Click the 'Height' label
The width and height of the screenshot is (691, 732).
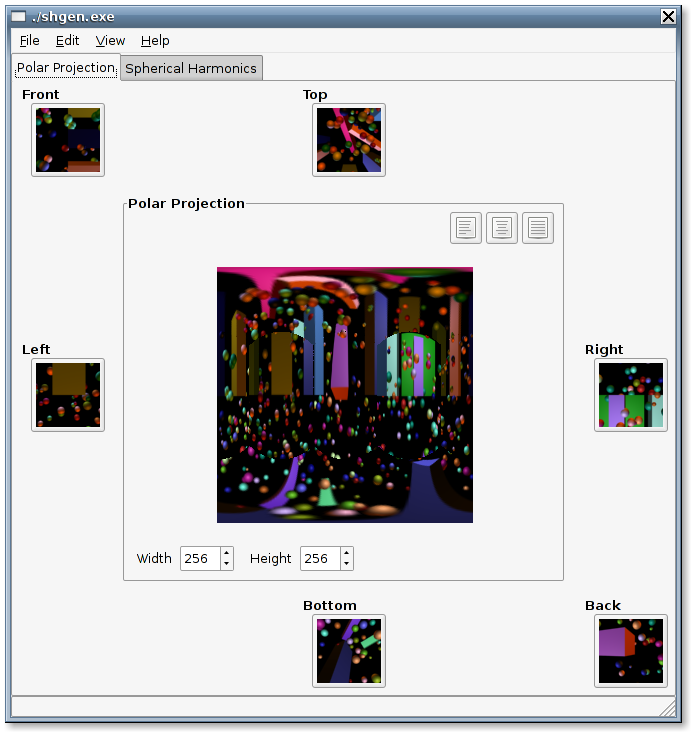(270, 559)
